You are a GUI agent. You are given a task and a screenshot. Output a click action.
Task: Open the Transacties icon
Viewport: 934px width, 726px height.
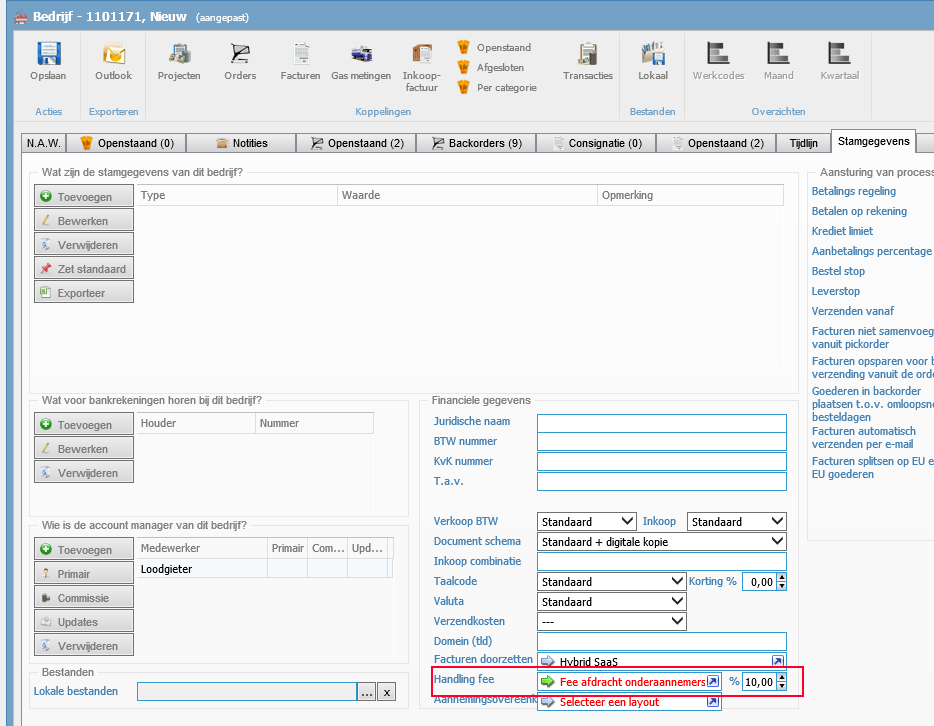pos(587,58)
